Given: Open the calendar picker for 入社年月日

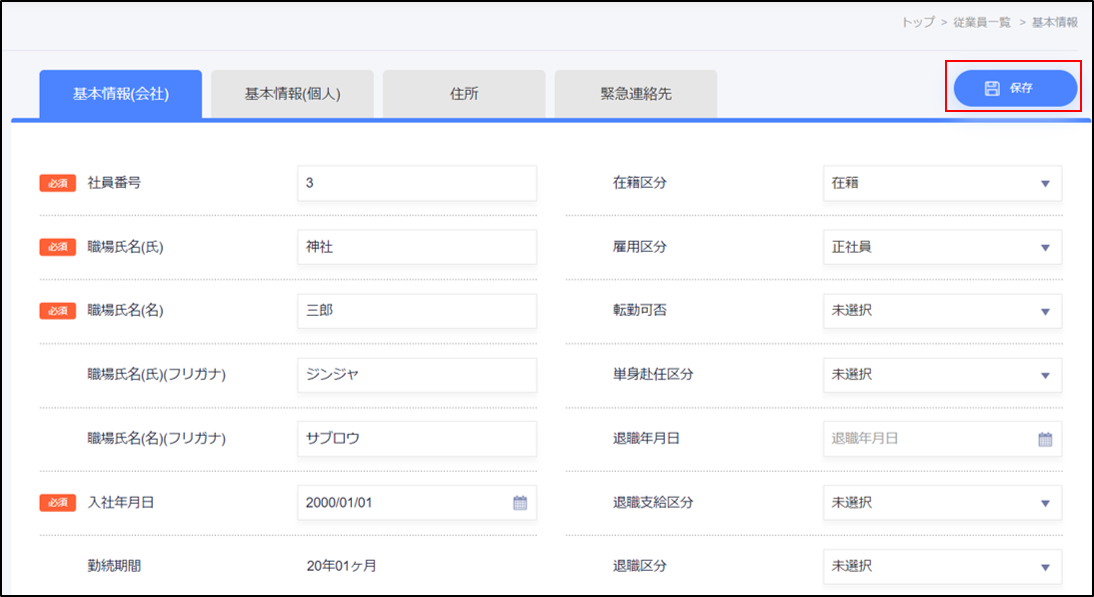Looking at the screenshot, I should tap(519, 502).
